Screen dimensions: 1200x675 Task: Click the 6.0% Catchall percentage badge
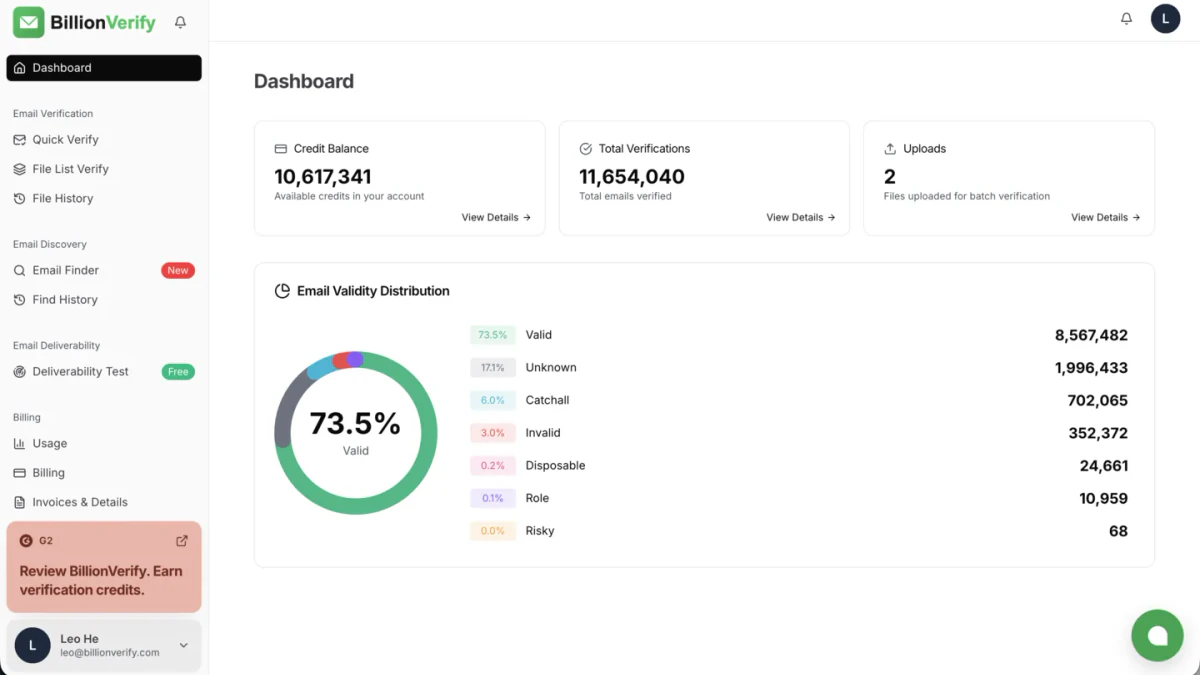[493, 400]
